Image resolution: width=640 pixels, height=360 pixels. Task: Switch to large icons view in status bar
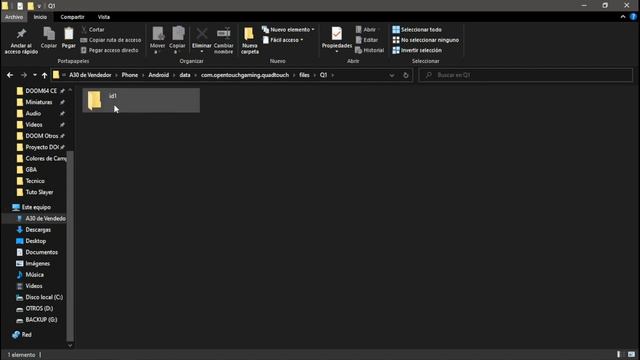coord(631,354)
